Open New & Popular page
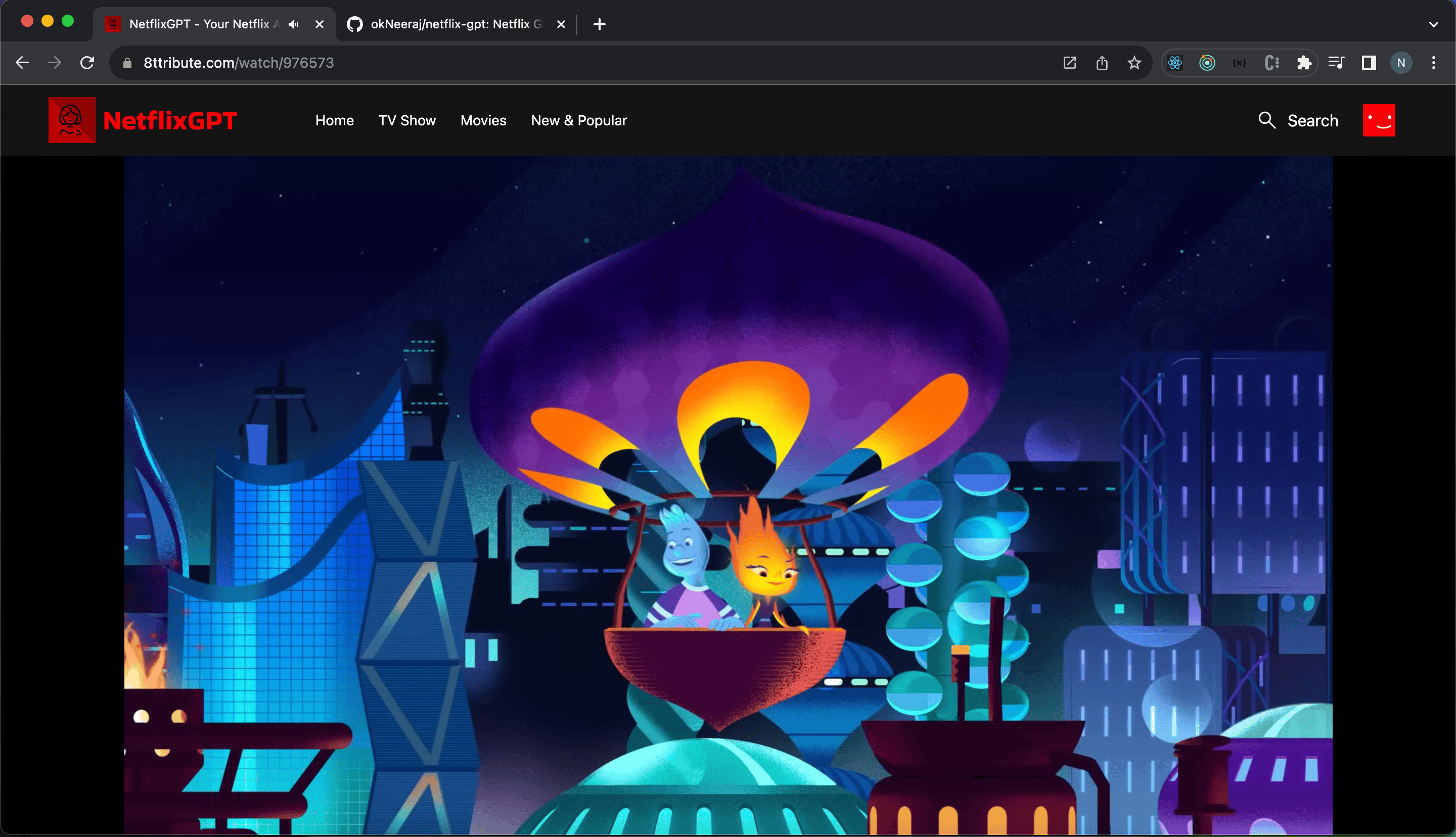 578,120
